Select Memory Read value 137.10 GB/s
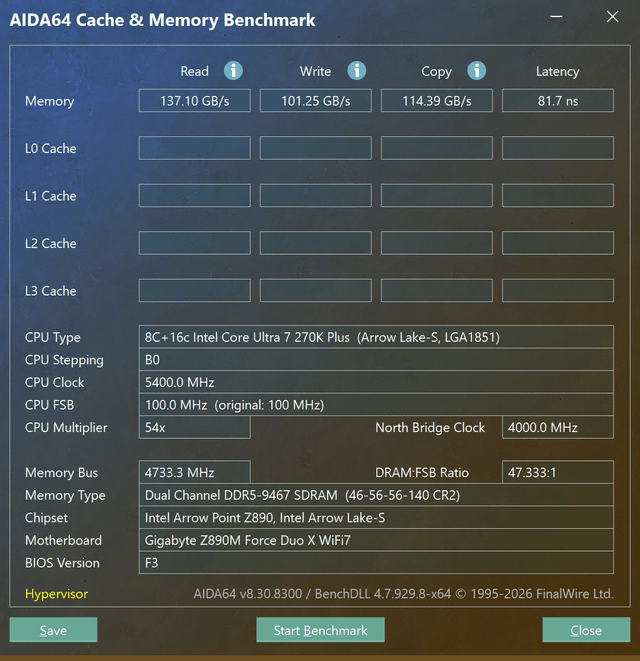 (195, 101)
